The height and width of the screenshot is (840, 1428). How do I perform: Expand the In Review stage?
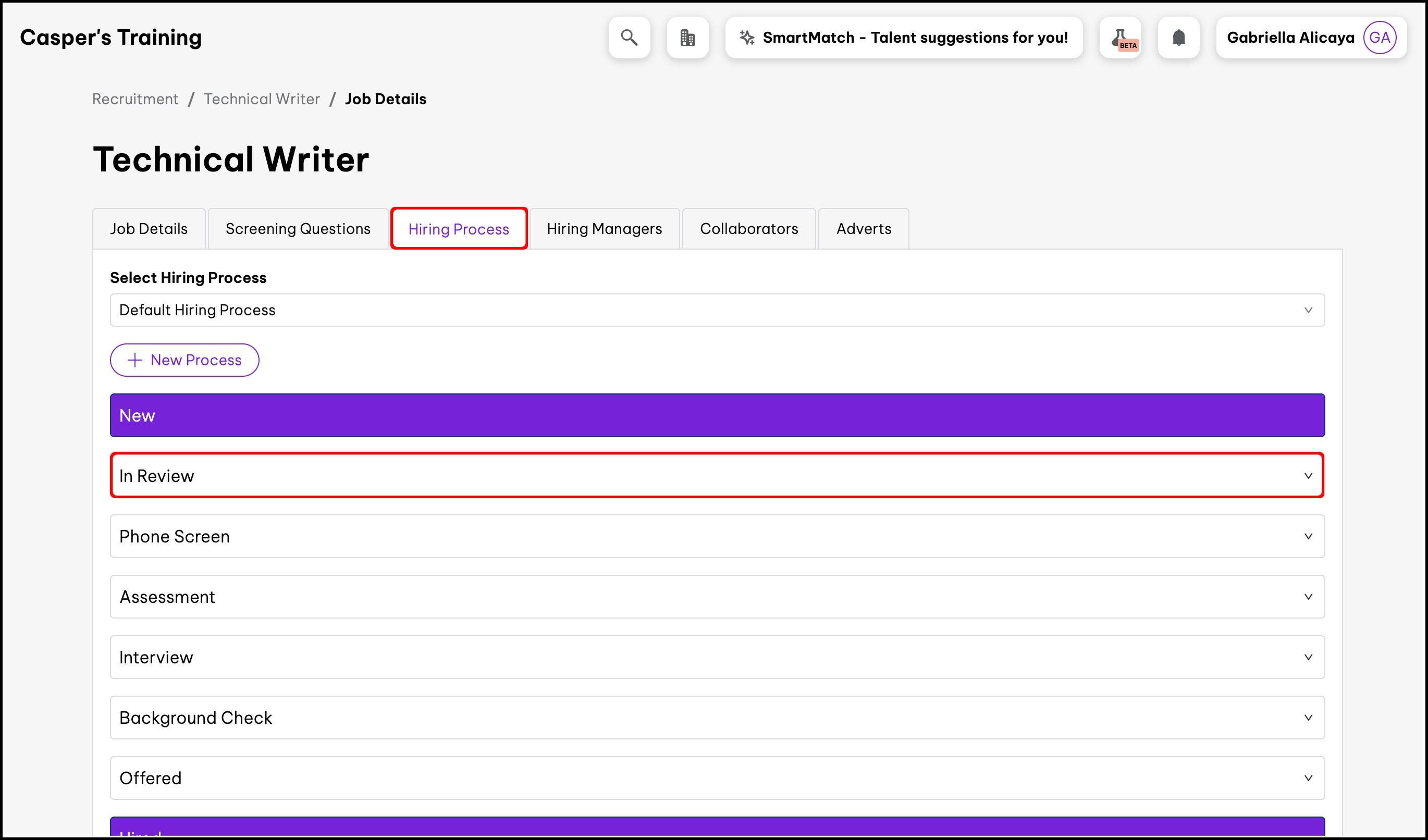pos(717,476)
